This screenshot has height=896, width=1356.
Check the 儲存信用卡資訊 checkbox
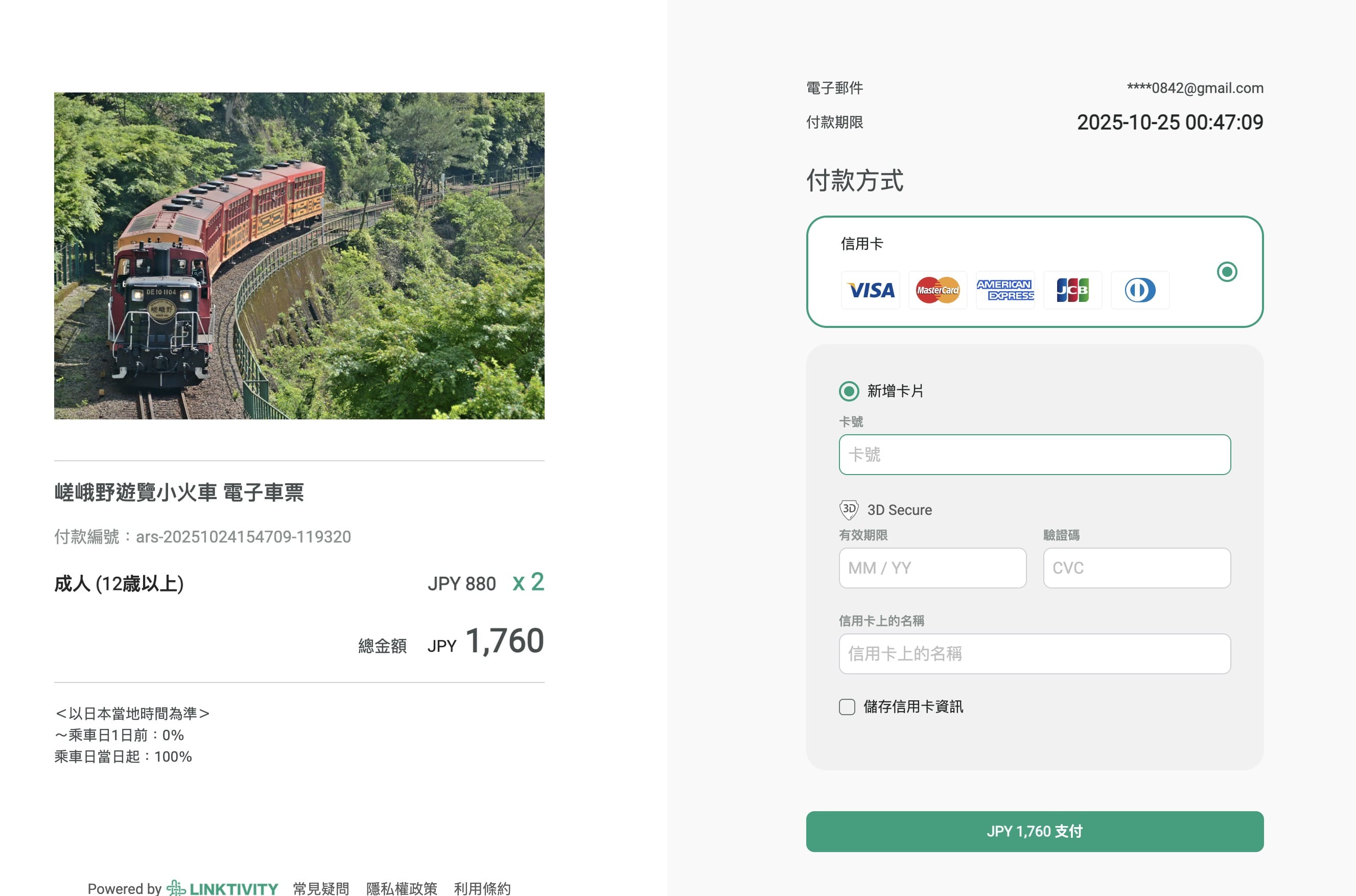[847, 707]
